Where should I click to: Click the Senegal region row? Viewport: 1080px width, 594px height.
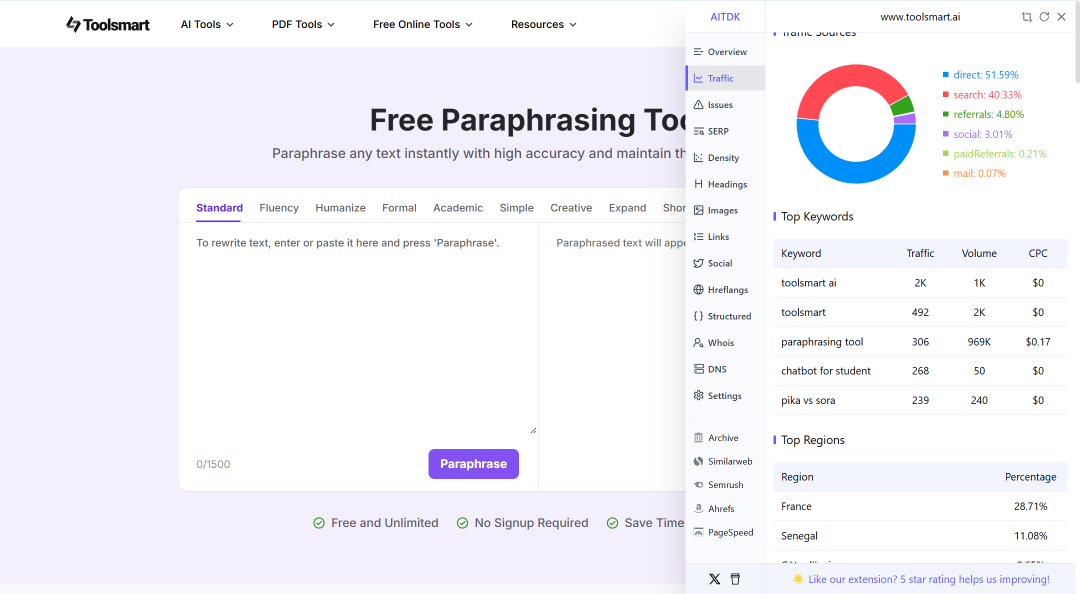tap(920, 535)
